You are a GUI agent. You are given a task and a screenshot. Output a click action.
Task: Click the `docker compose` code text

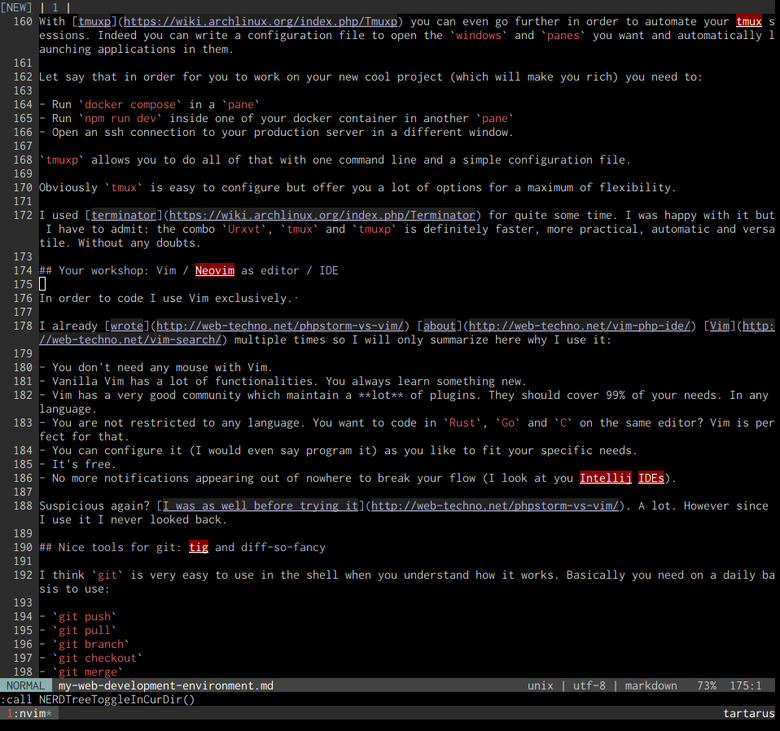click(130, 104)
